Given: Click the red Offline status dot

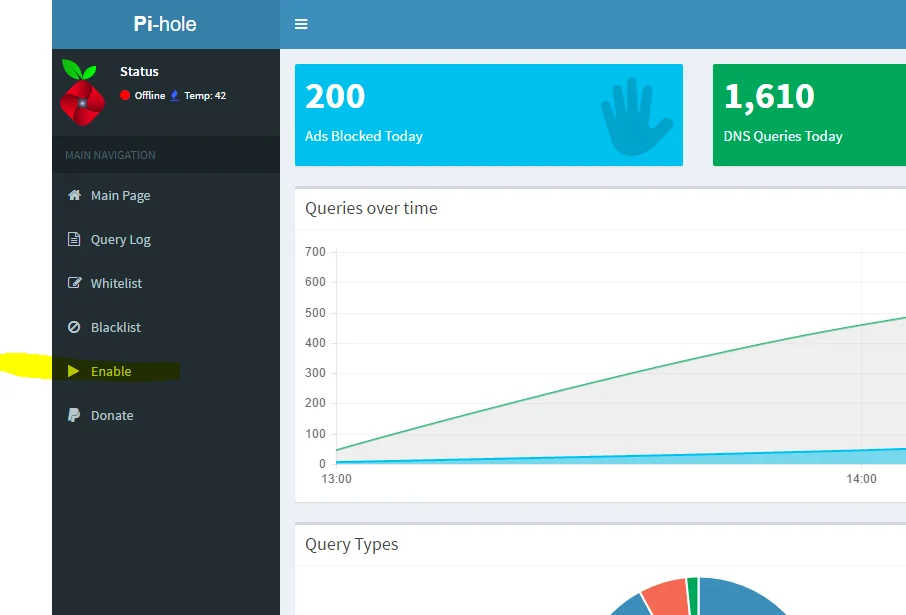Looking at the screenshot, I should (x=125, y=95).
